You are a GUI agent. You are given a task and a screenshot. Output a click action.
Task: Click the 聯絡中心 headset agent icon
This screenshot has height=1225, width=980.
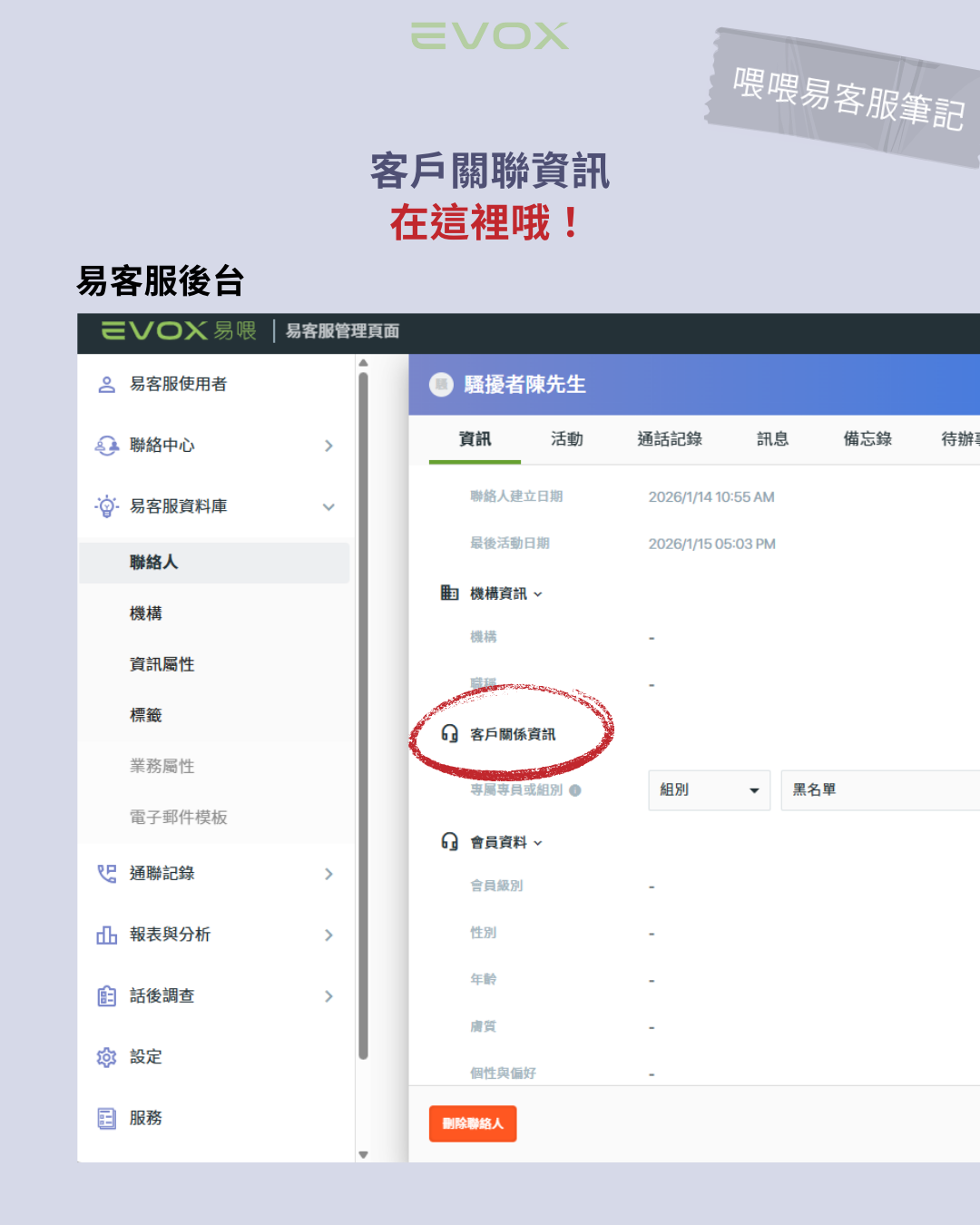tap(106, 446)
